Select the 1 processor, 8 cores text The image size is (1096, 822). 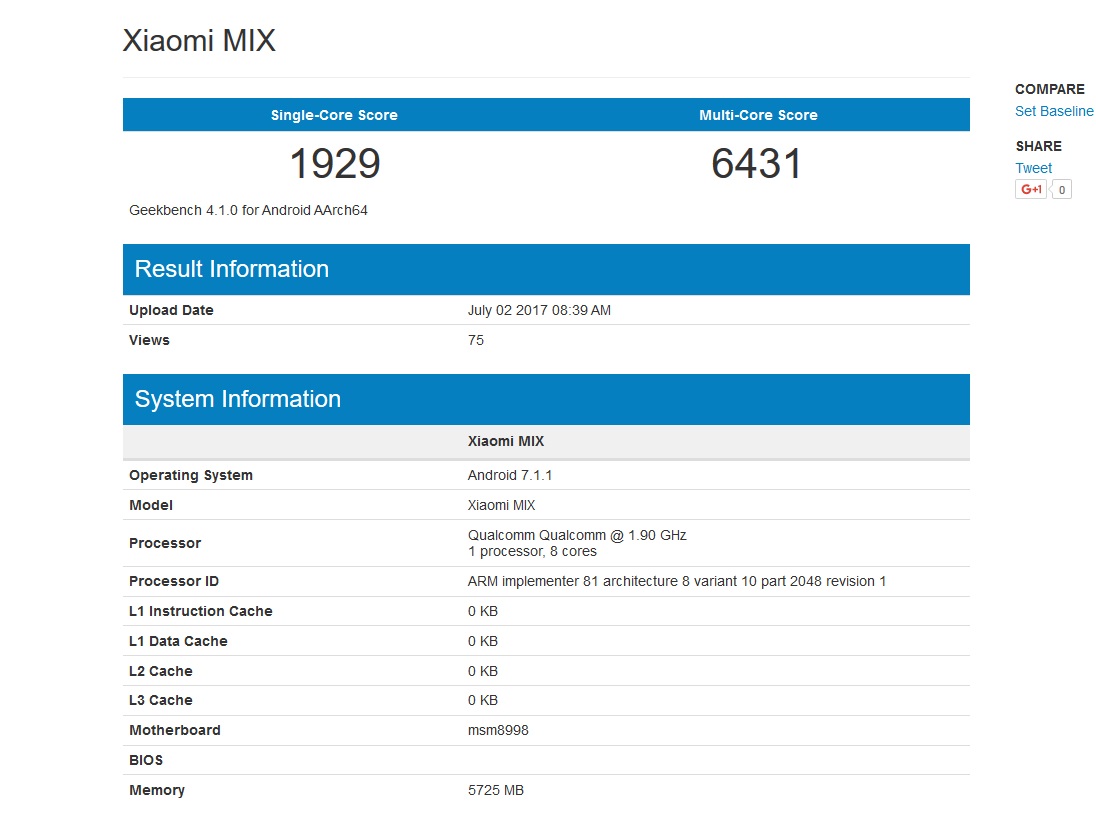click(532, 551)
